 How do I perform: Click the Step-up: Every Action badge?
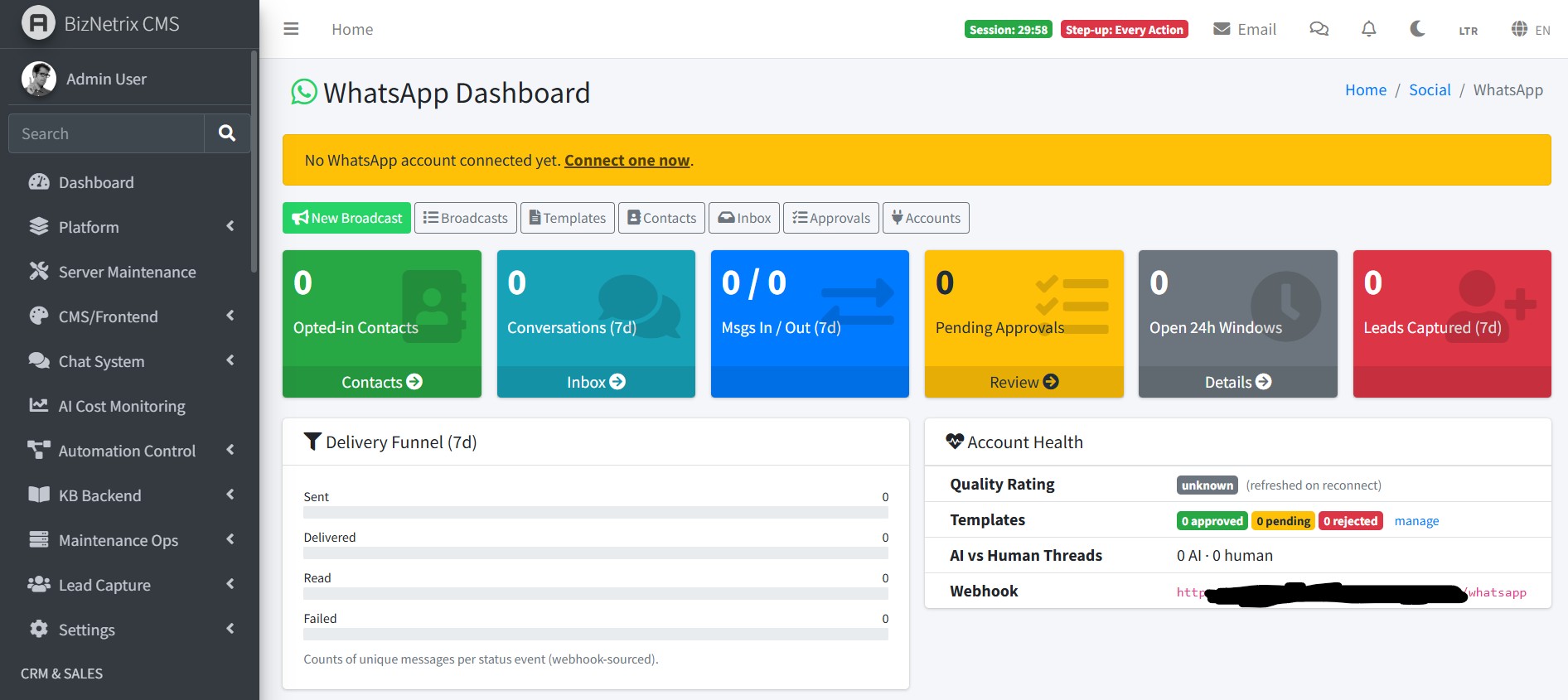click(1125, 29)
